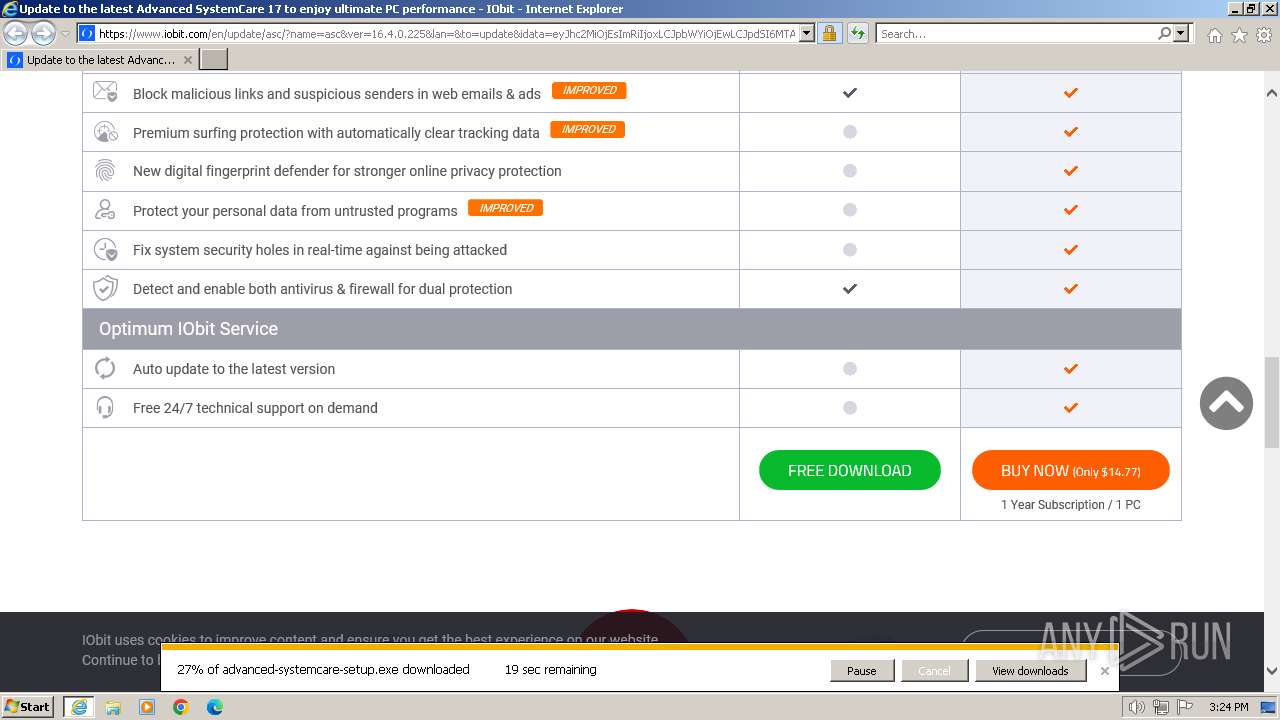Pause the advanced-systemcare-setup.exe download
1280x720 pixels.
861,671
